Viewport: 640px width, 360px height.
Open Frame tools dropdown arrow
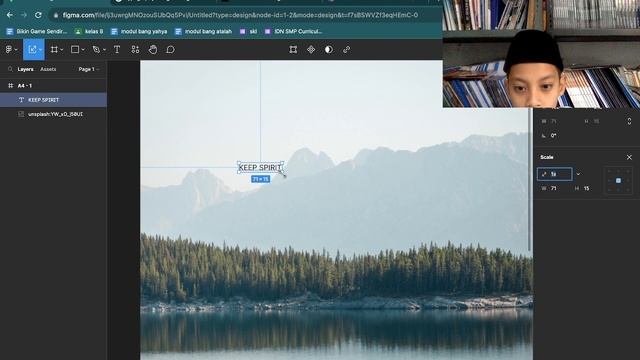[62, 50]
